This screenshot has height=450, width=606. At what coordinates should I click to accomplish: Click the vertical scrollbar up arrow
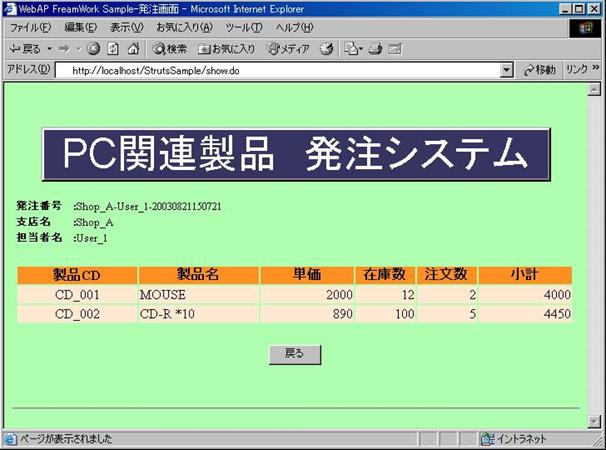click(594, 89)
